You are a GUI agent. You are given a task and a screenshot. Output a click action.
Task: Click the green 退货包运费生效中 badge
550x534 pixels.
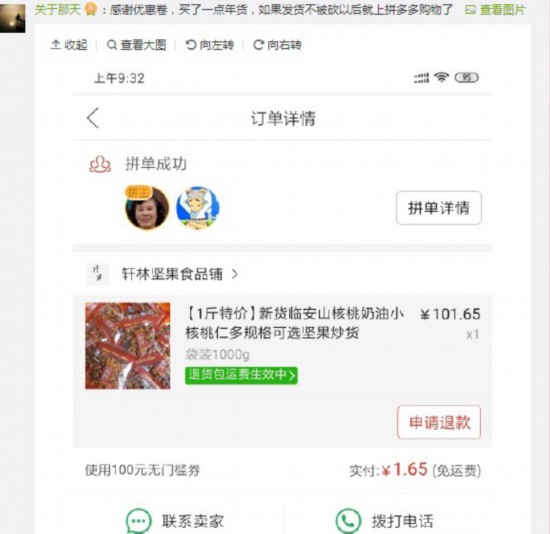click(x=241, y=375)
